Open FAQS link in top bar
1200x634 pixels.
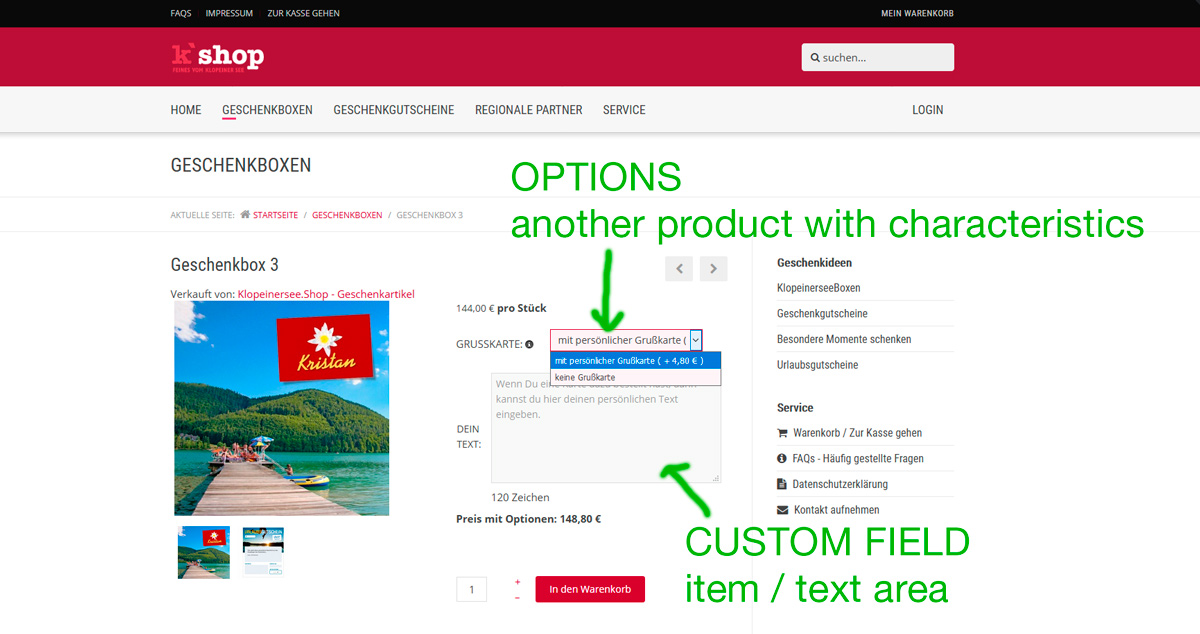[x=181, y=14]
